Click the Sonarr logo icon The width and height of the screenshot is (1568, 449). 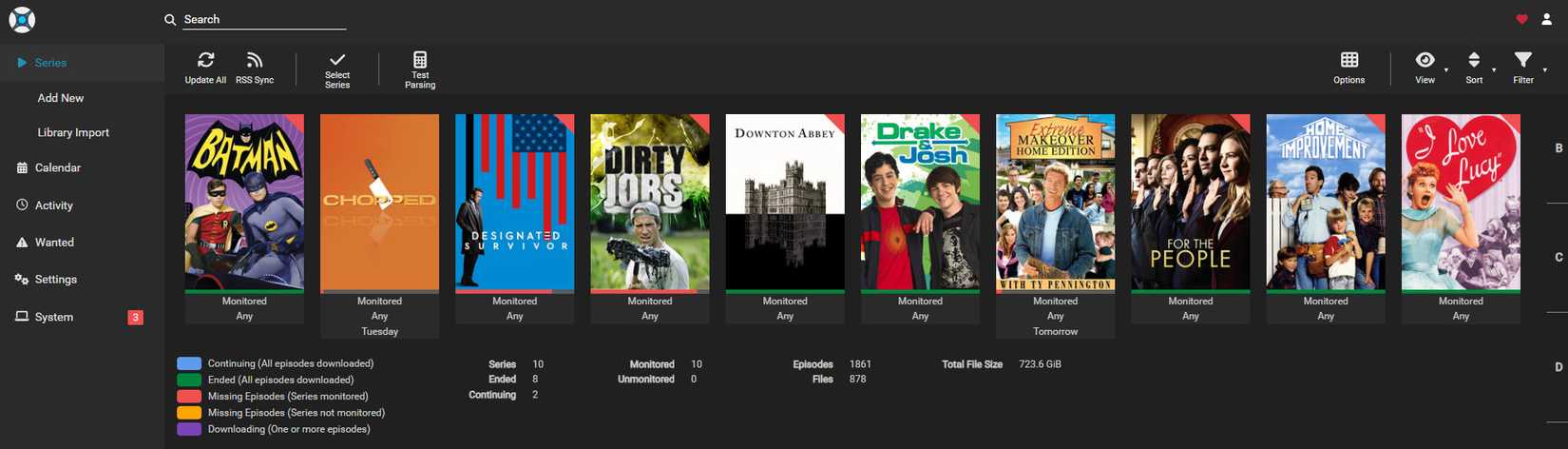pos(22,19)
